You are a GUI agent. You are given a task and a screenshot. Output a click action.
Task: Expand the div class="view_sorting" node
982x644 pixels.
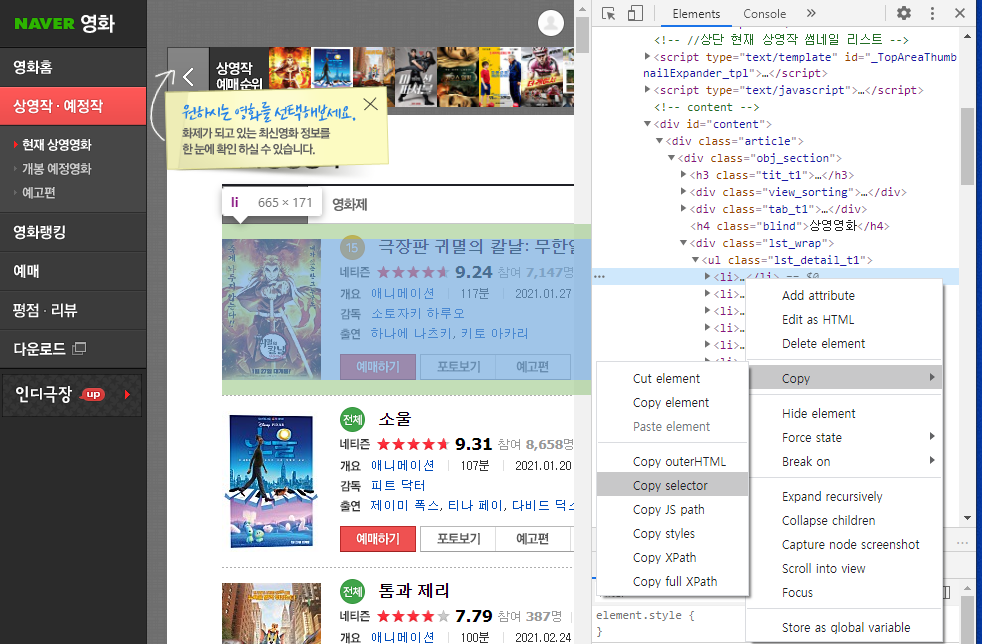683,192
